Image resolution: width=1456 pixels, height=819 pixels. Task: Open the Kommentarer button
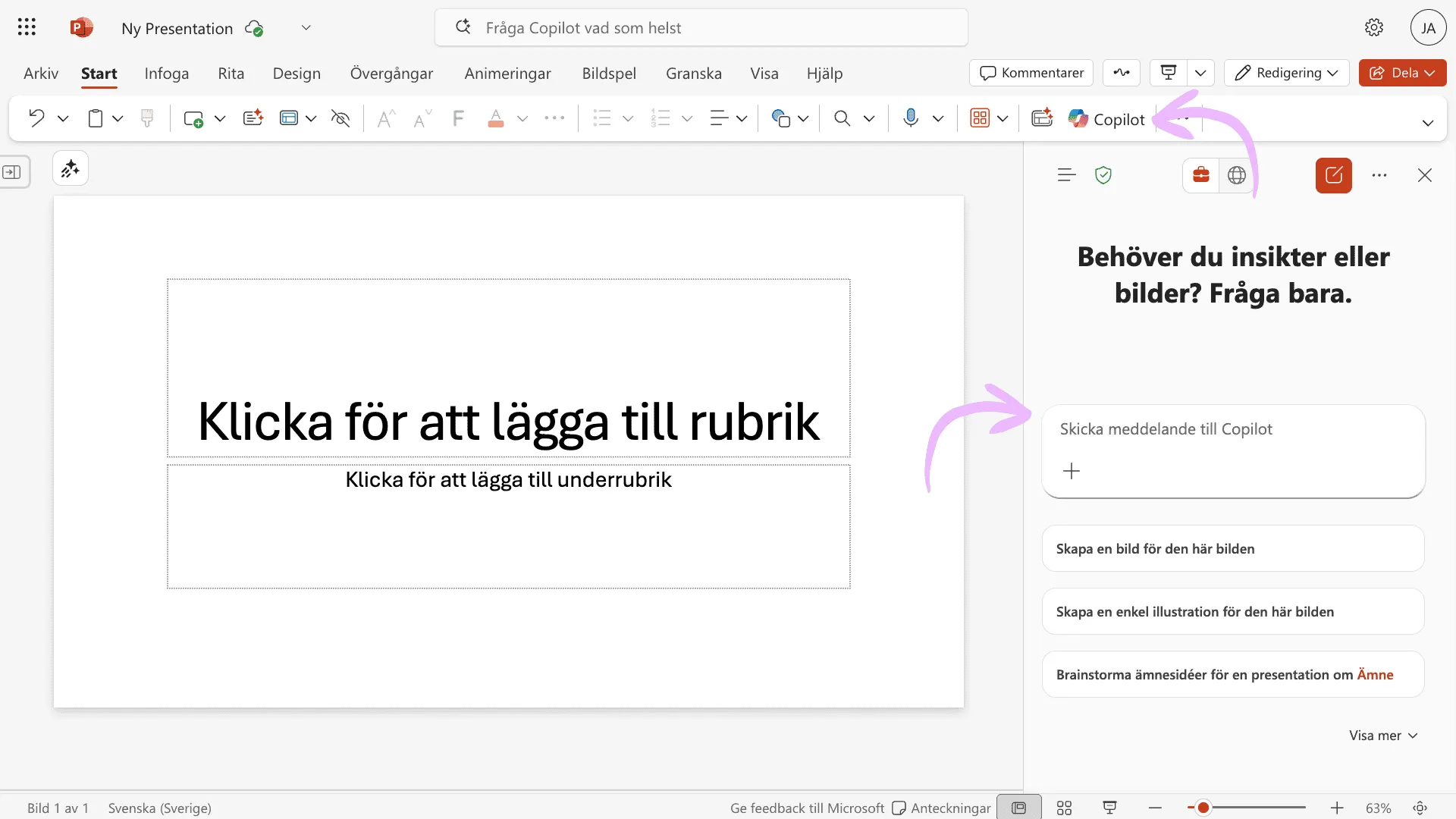[1031, 73]
